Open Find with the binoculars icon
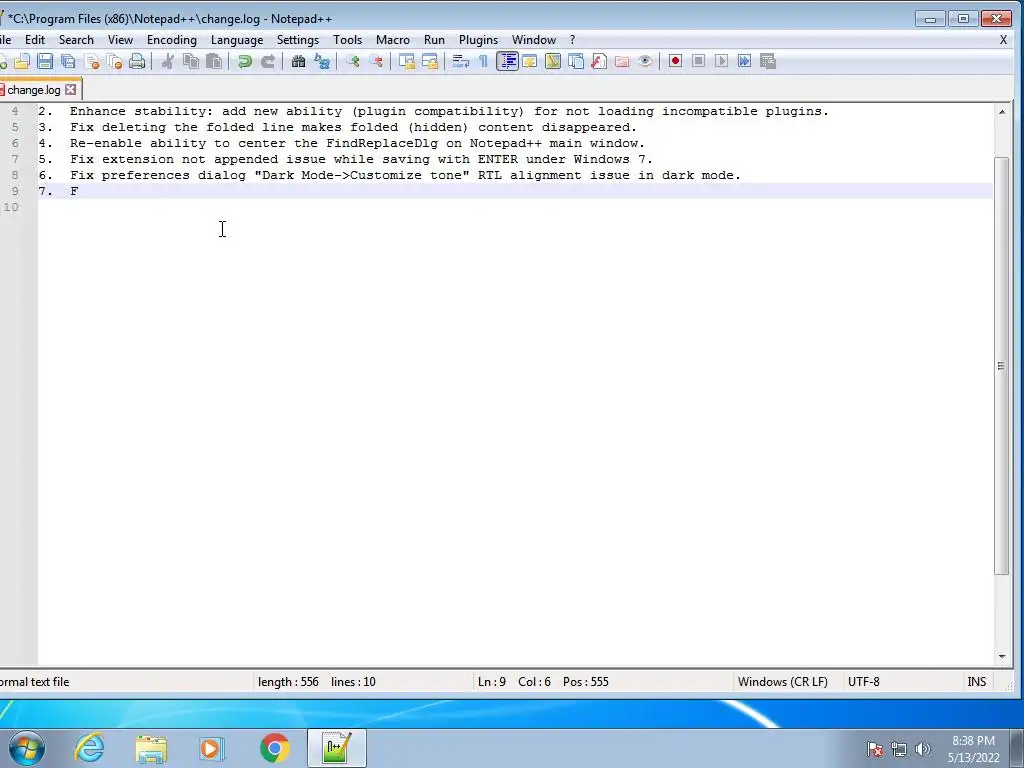This screenshot has height=768, width=1024. coord(298,61)
